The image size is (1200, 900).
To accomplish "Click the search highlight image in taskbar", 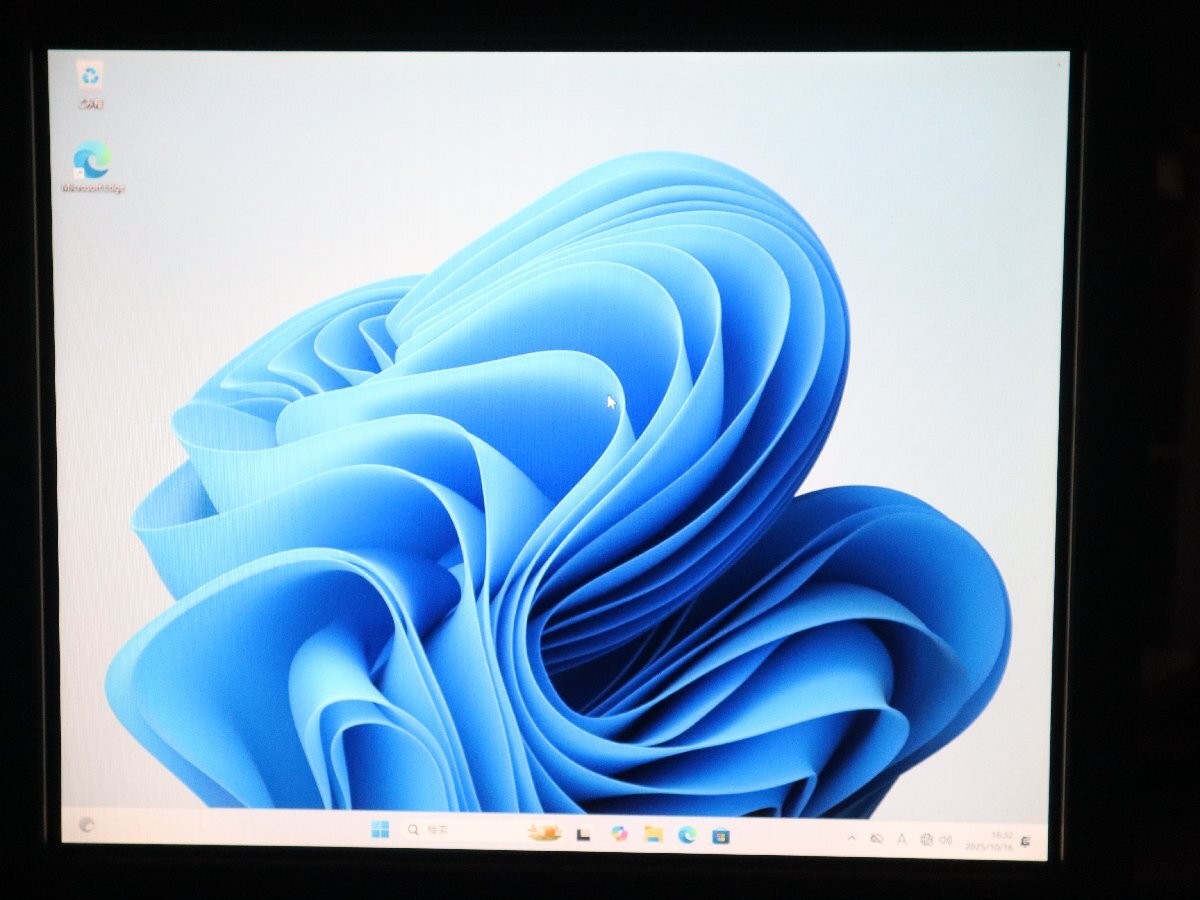I will pos(544,832).
